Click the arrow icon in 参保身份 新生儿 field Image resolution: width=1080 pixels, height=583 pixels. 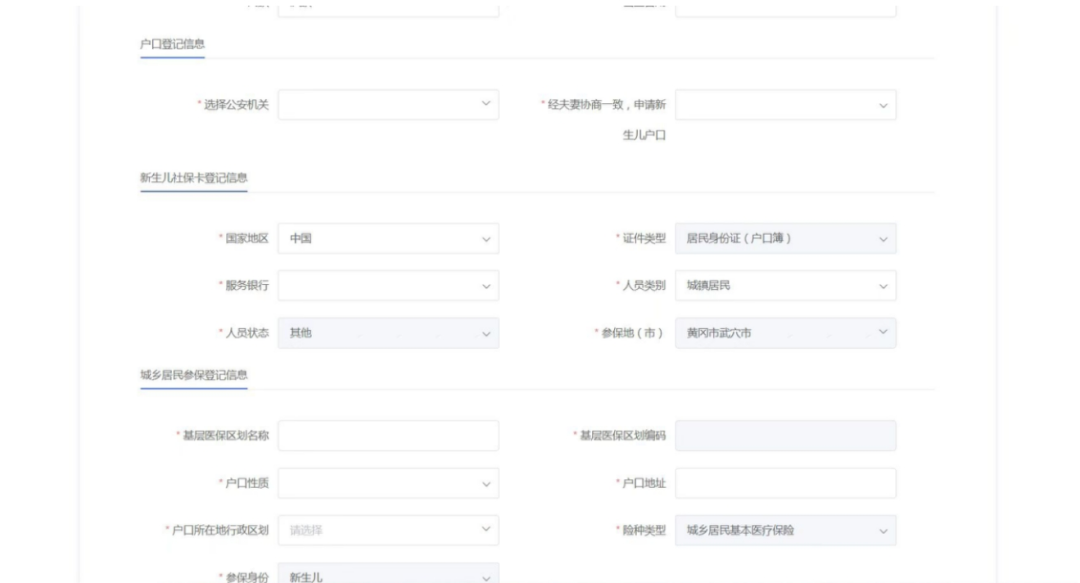(485, 577)
